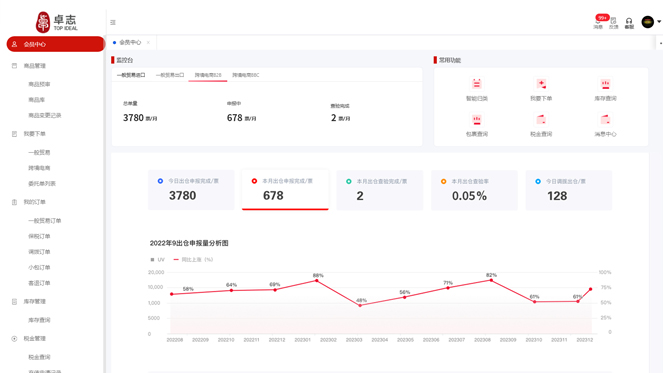The width and height of the screenshot is (663, 373).
Task: Toggle the UV series in chart legend
Action: (157, 260)
